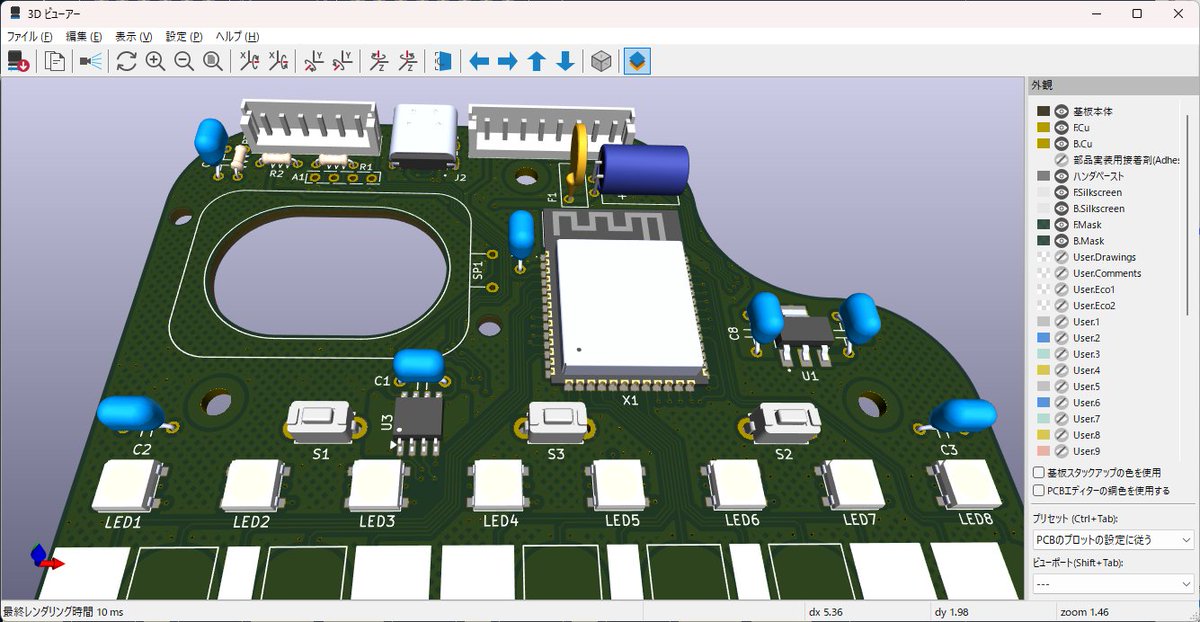Toggle orthographic projection cube icon

pyautogui.click(x=600, y=61)
